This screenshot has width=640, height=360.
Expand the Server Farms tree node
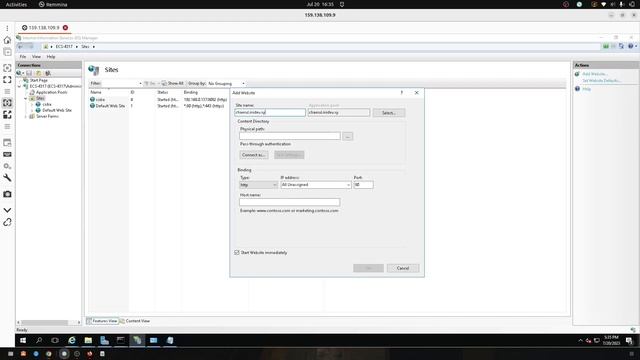(x=26, y=116)
